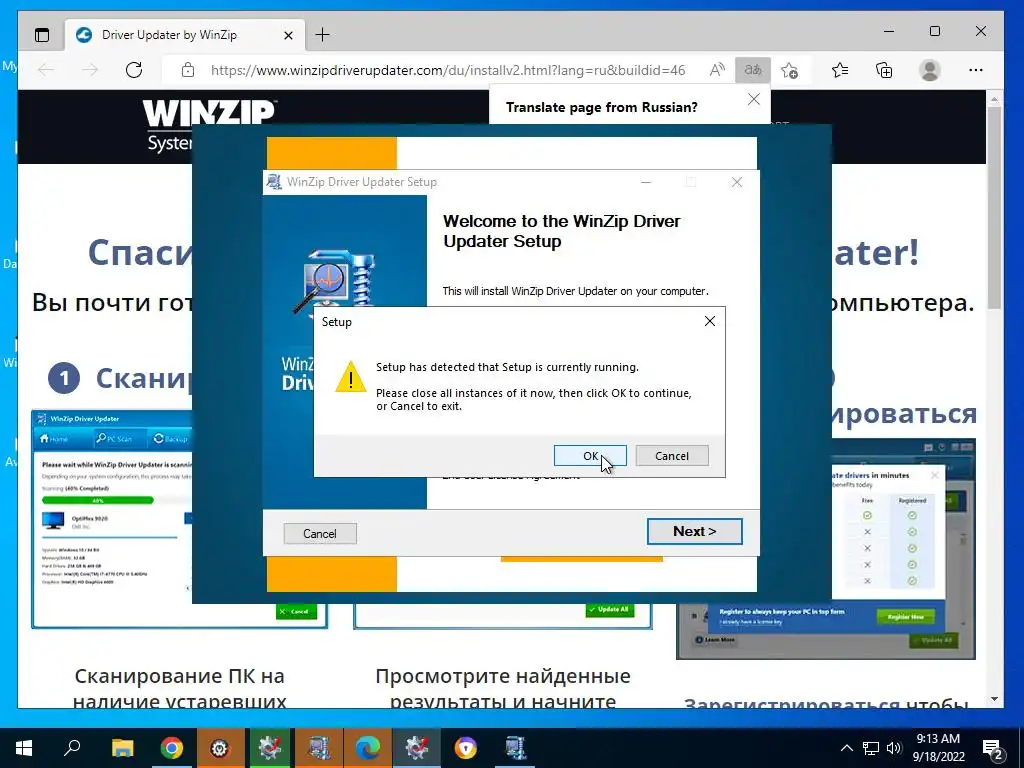
Task: Click the browser back arrow
Action: (x=46, y=70)
